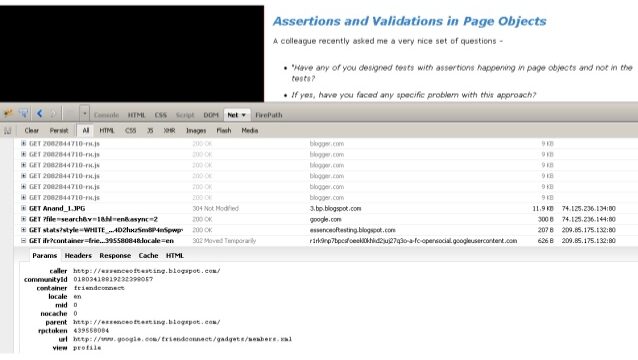The width and height of the screenshot is (638, 360).
Task: Click the view parameter value profile
Action: [x=87, y=348]
